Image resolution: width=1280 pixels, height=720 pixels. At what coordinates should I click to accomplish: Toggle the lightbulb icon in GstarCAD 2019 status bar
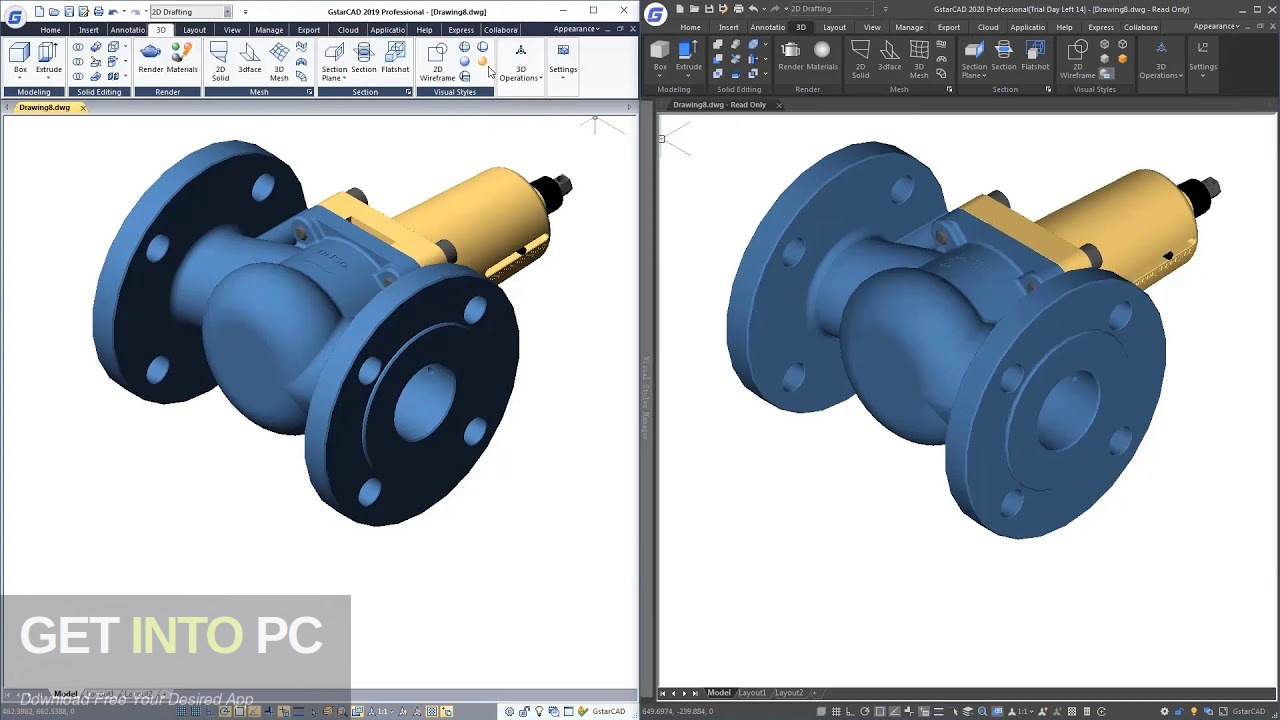click(x=539, y=711)
